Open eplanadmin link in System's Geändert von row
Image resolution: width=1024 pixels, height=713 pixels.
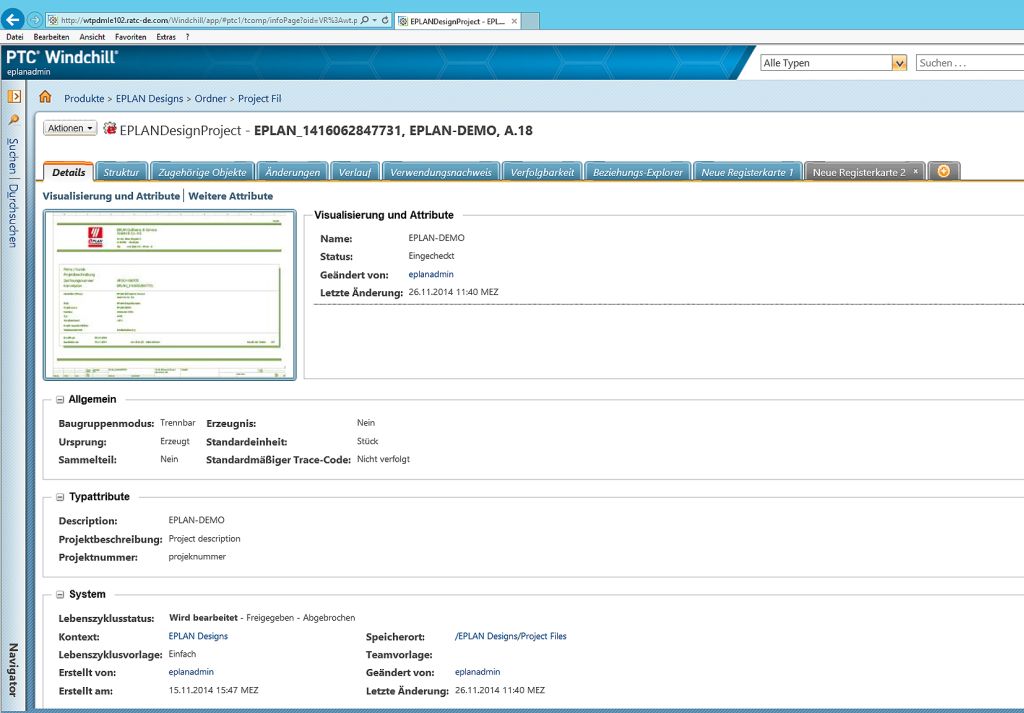coord(477,672)
